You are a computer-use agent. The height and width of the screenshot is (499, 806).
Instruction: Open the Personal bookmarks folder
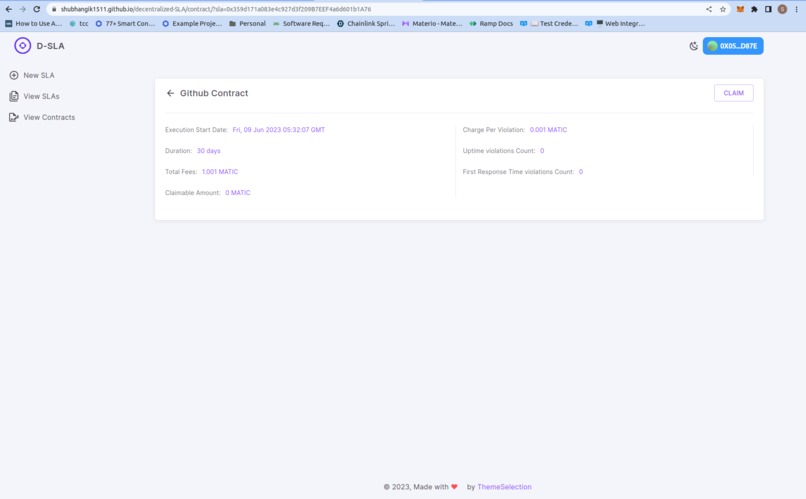click(247, 24)
